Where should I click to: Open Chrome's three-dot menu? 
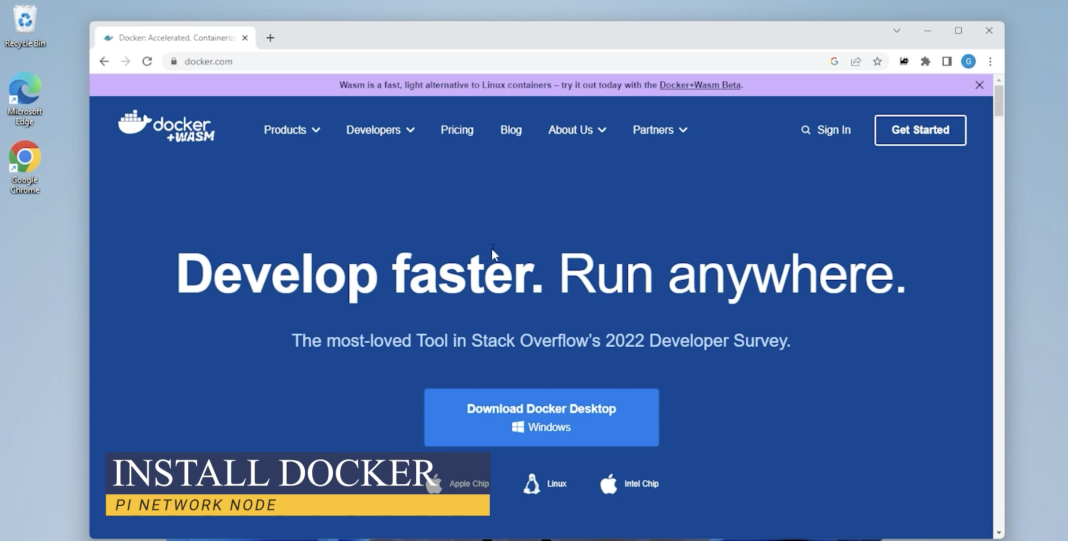[990, 61]
